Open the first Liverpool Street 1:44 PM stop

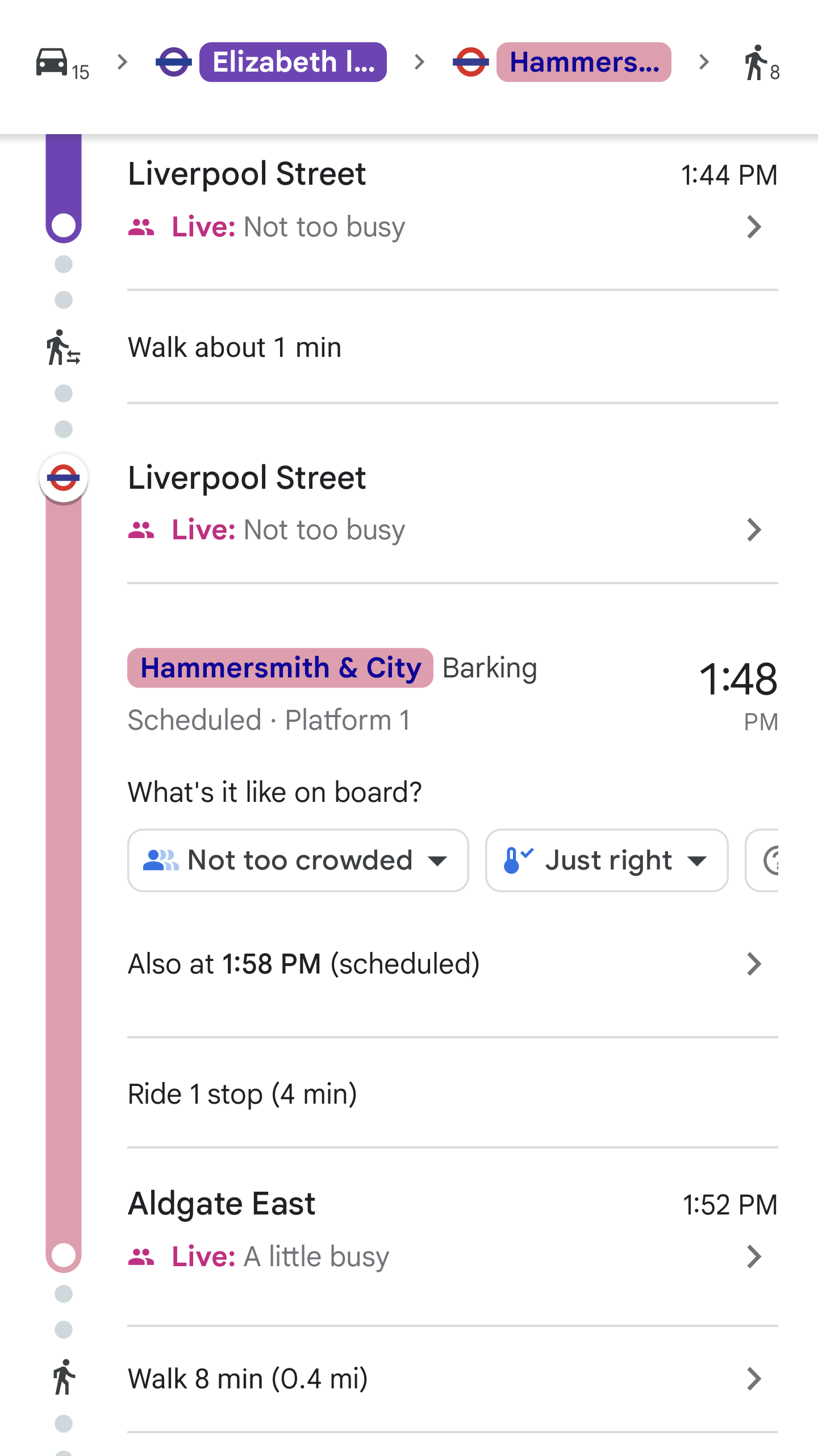(x=753, y=227)
